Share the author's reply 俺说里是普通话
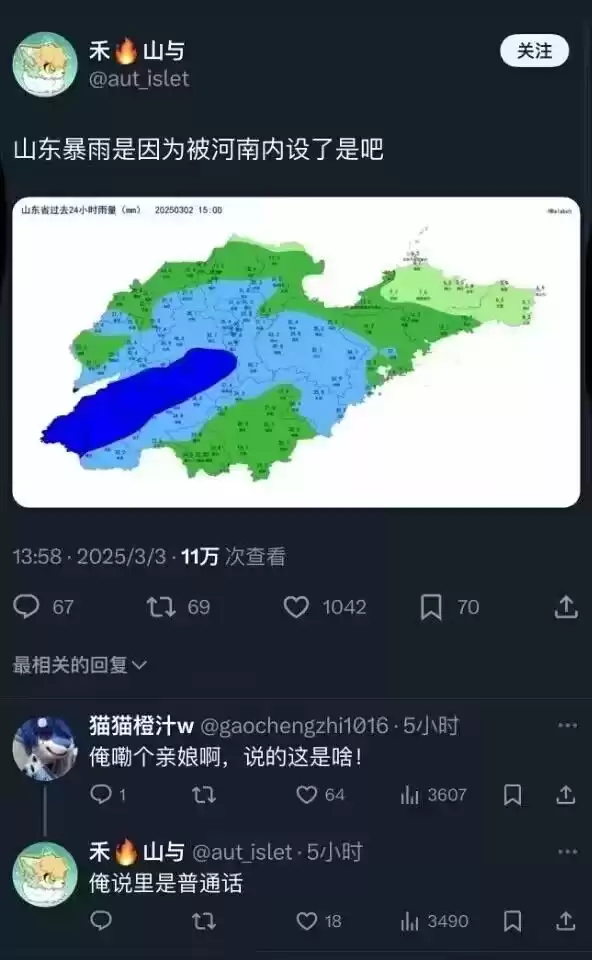Viewport: 592px width, 960px height. [566, 920]
